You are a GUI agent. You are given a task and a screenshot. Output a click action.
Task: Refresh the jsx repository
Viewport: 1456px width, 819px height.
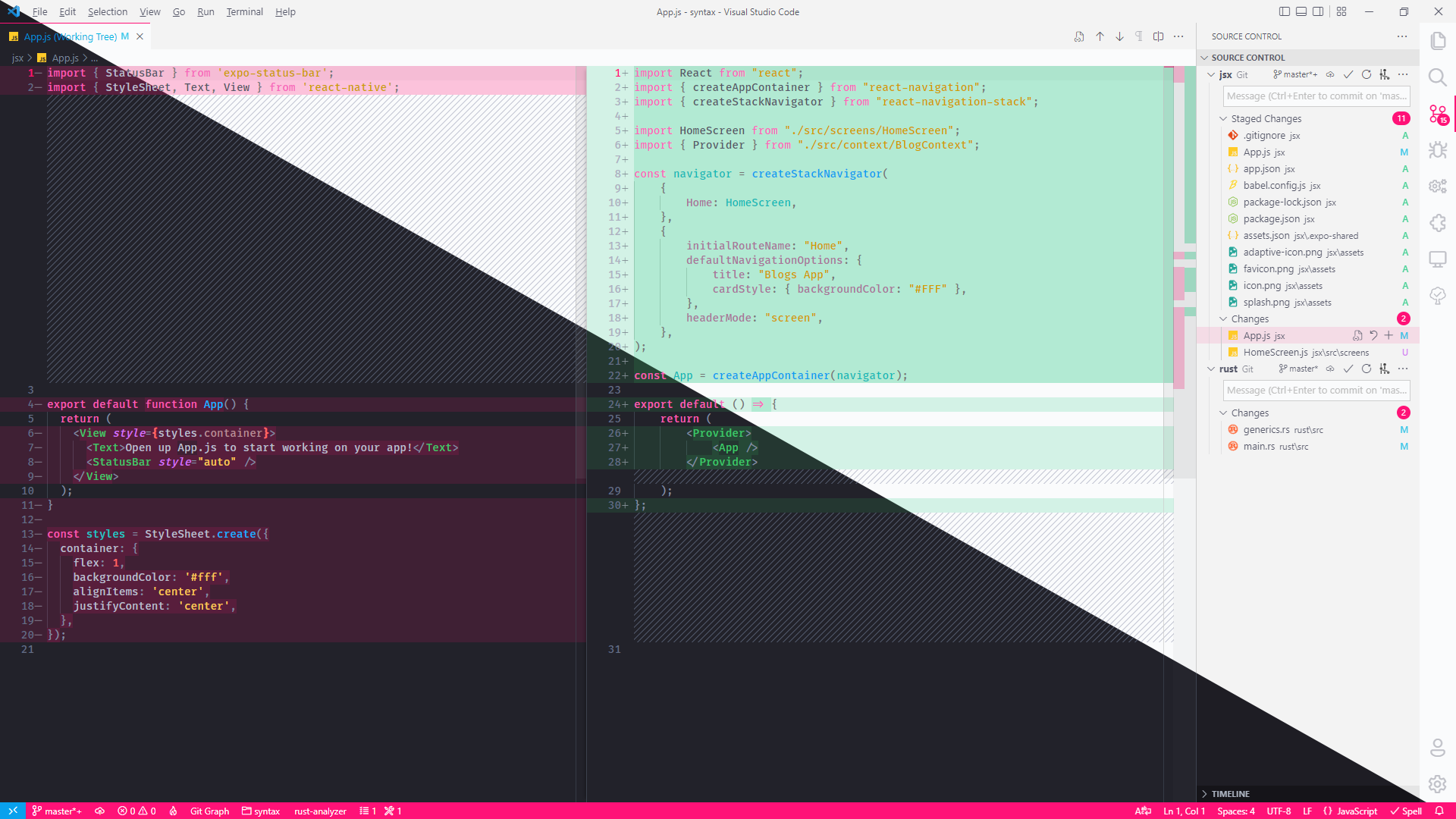(1366, 74)
